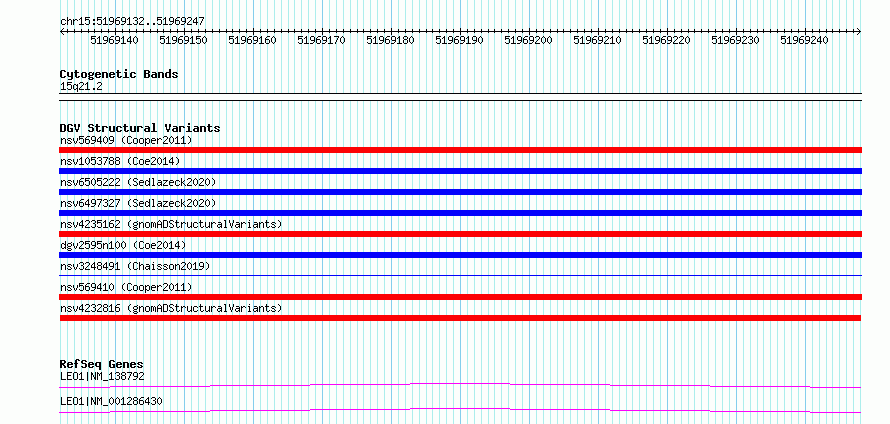Click ruler position 51969240
Viewport: 890px width, 424px height.
804,40
